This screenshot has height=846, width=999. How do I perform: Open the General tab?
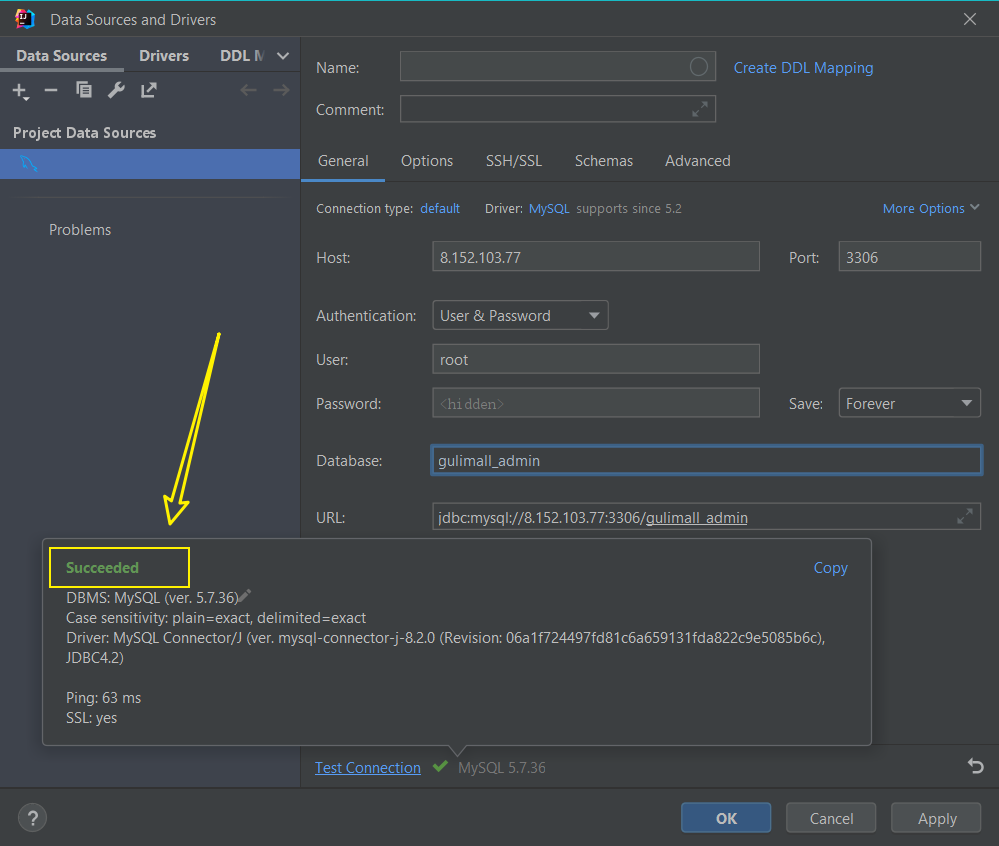pos(343,161)
